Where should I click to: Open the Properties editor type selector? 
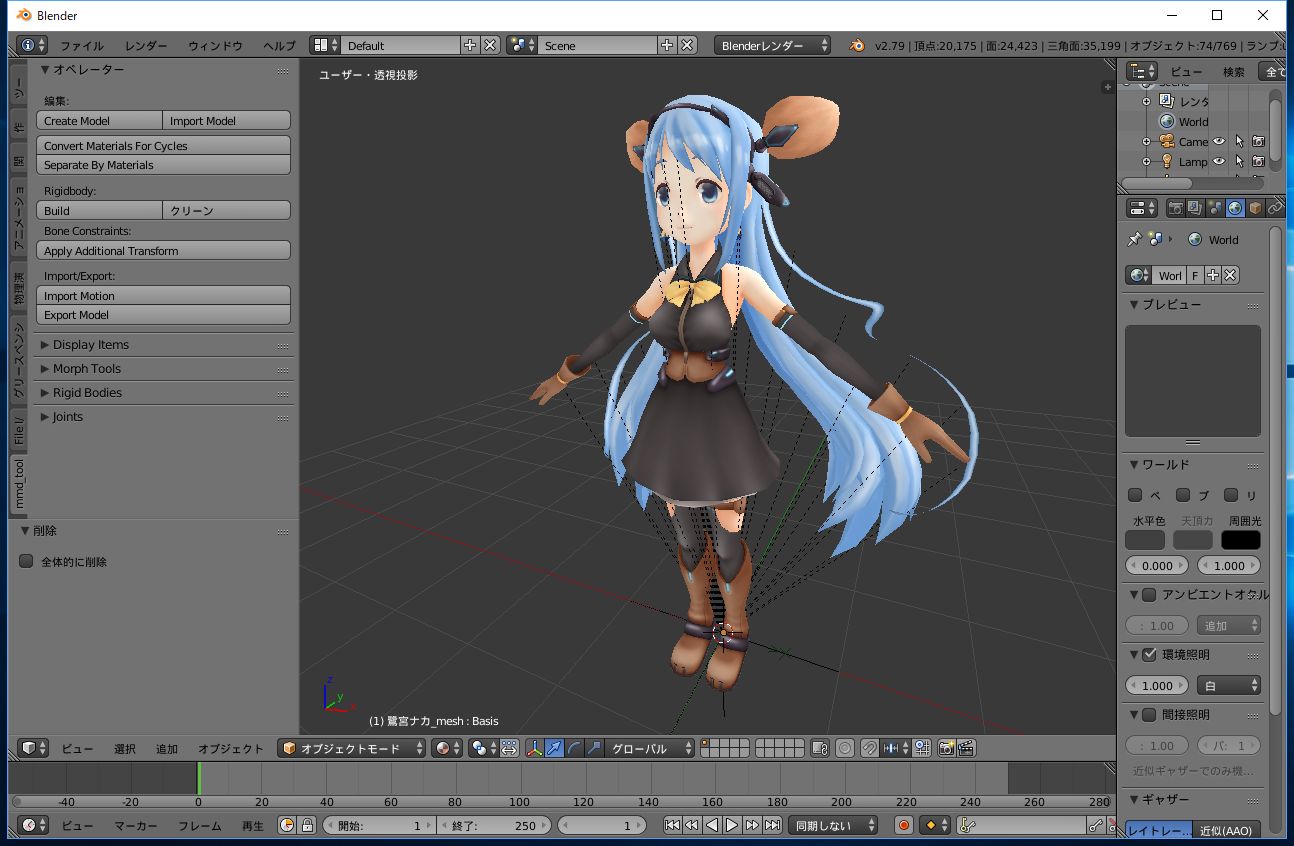coord(1142,208)
